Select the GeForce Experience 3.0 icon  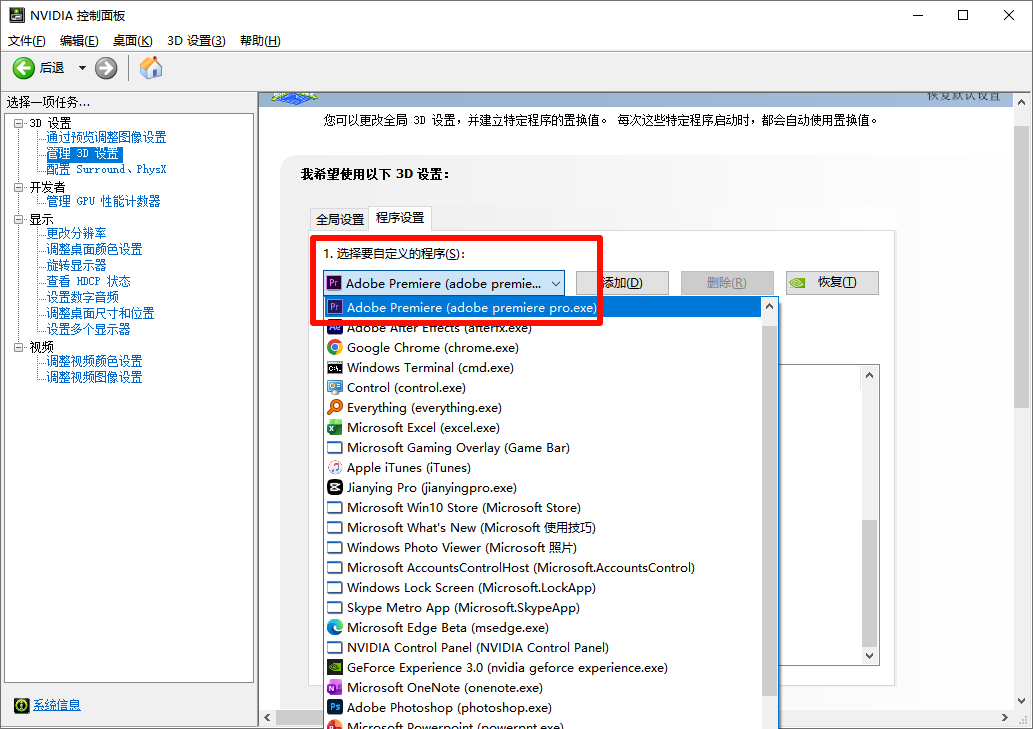click(335, 667)
